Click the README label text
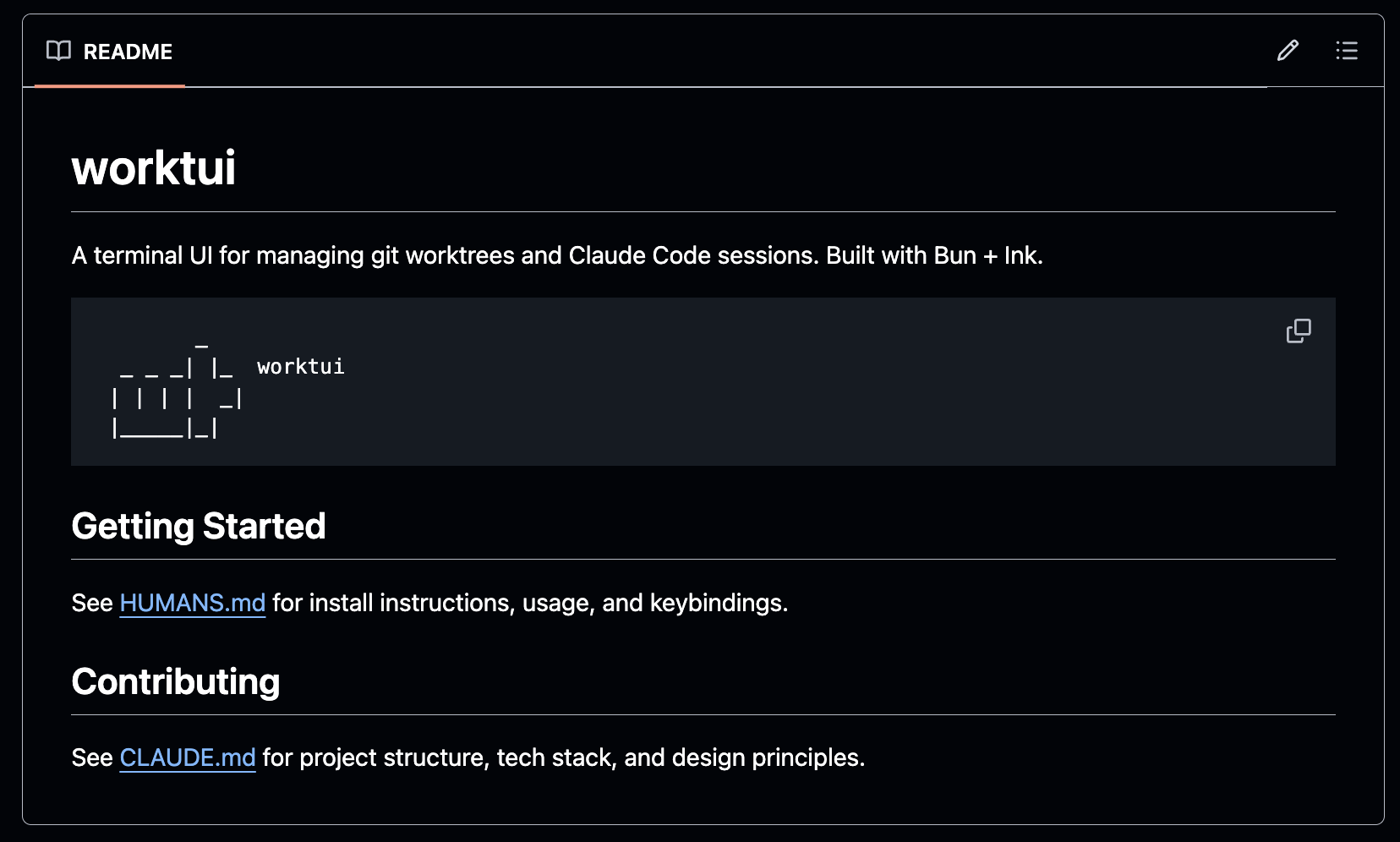 pos(129,52)
